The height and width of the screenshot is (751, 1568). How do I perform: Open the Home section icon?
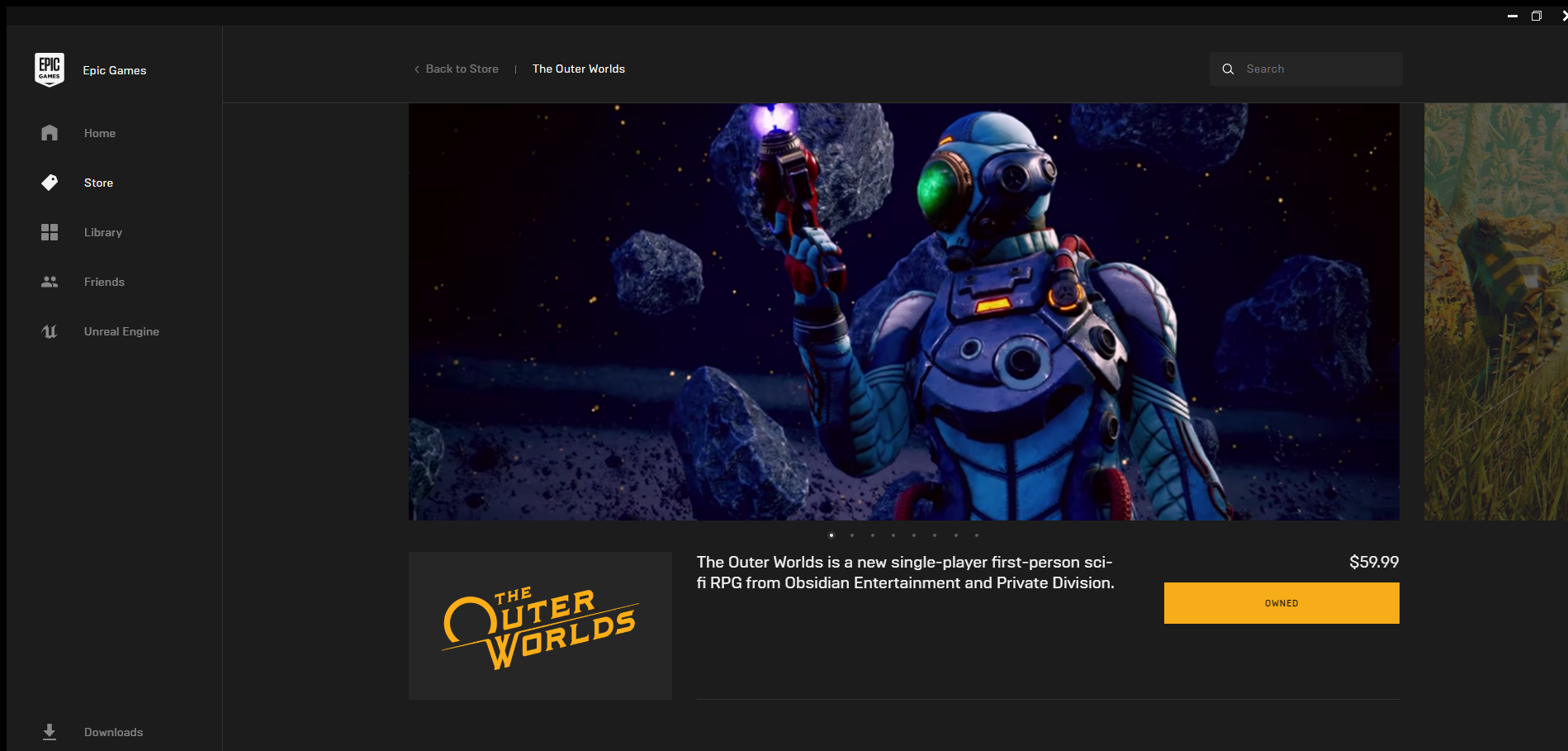point(50,133)
